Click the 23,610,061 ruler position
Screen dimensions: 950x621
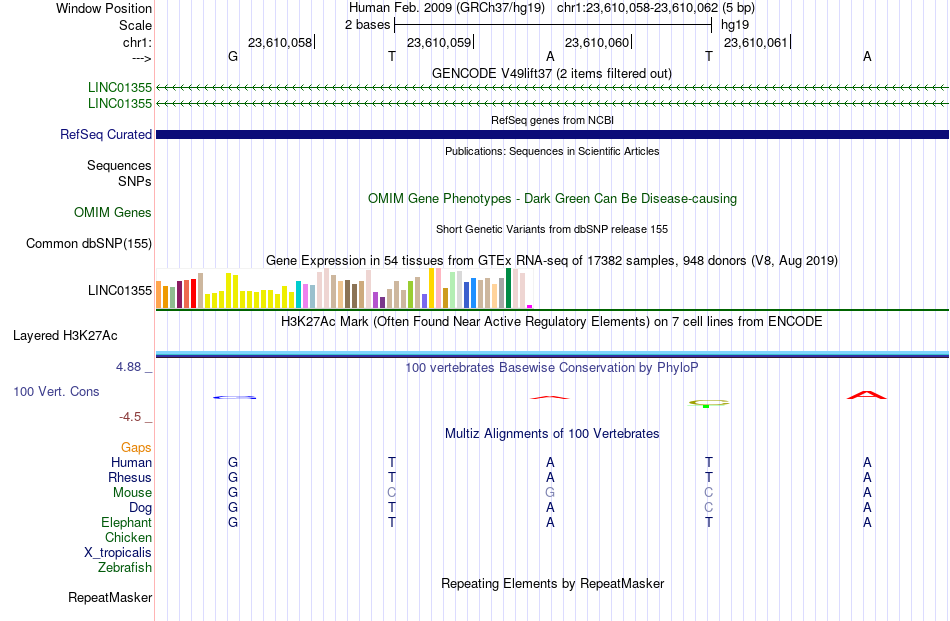756,42
